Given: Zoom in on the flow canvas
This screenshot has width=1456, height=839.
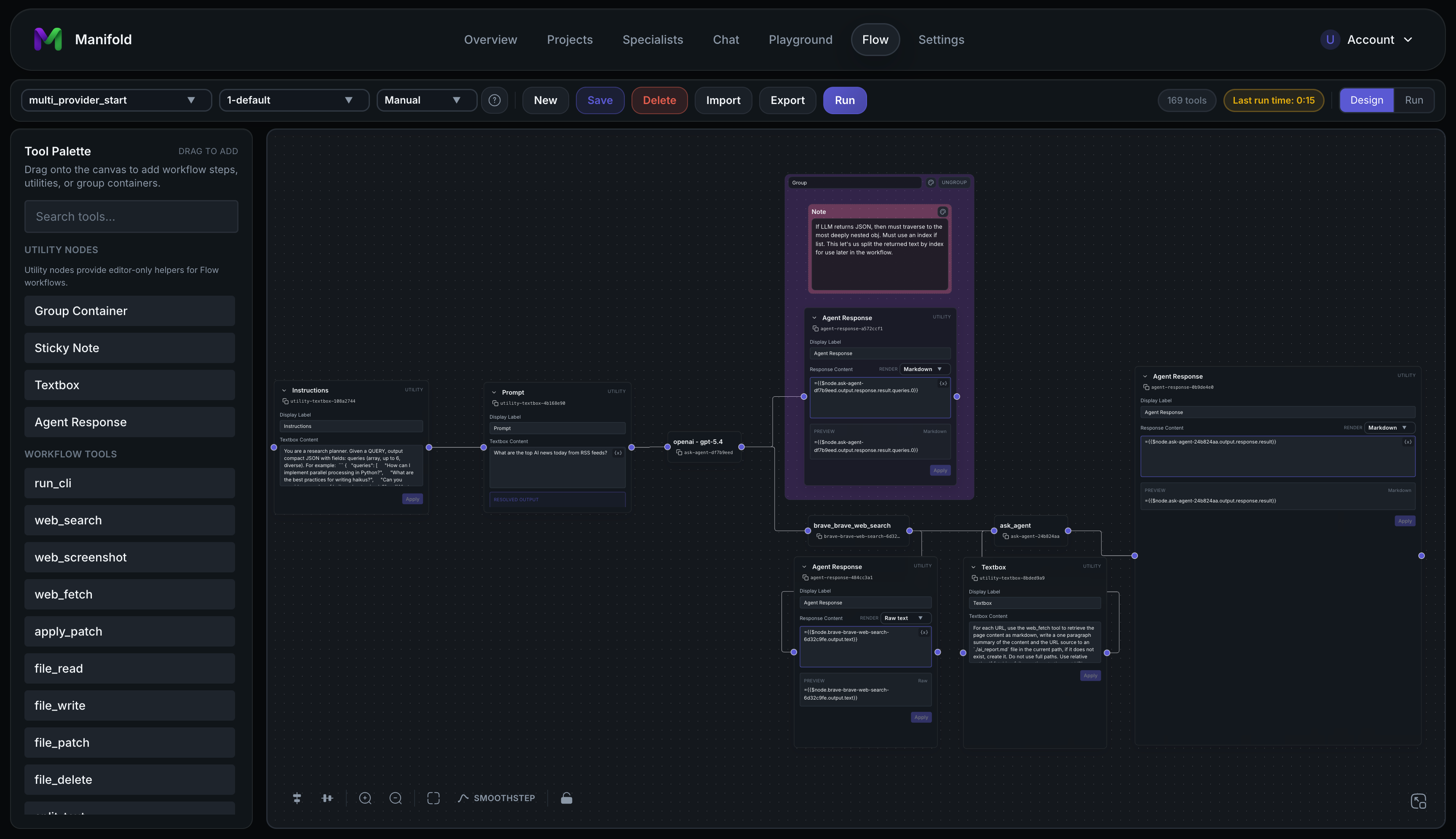Looking at the screenshot, I should [x=365, y=798].
